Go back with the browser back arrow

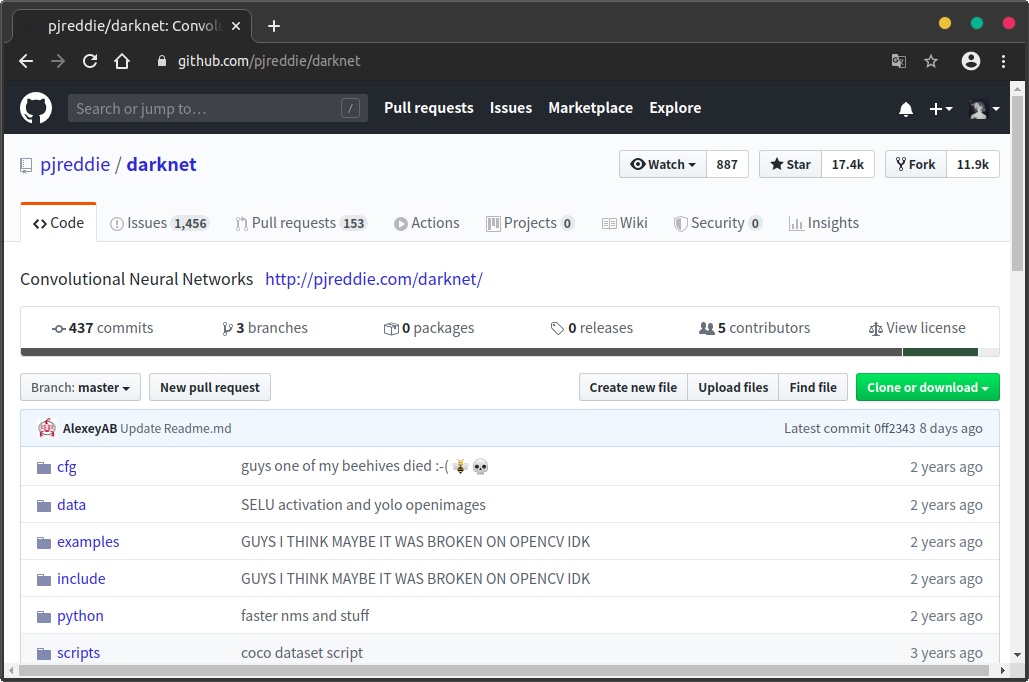click(x=26, y=61)
